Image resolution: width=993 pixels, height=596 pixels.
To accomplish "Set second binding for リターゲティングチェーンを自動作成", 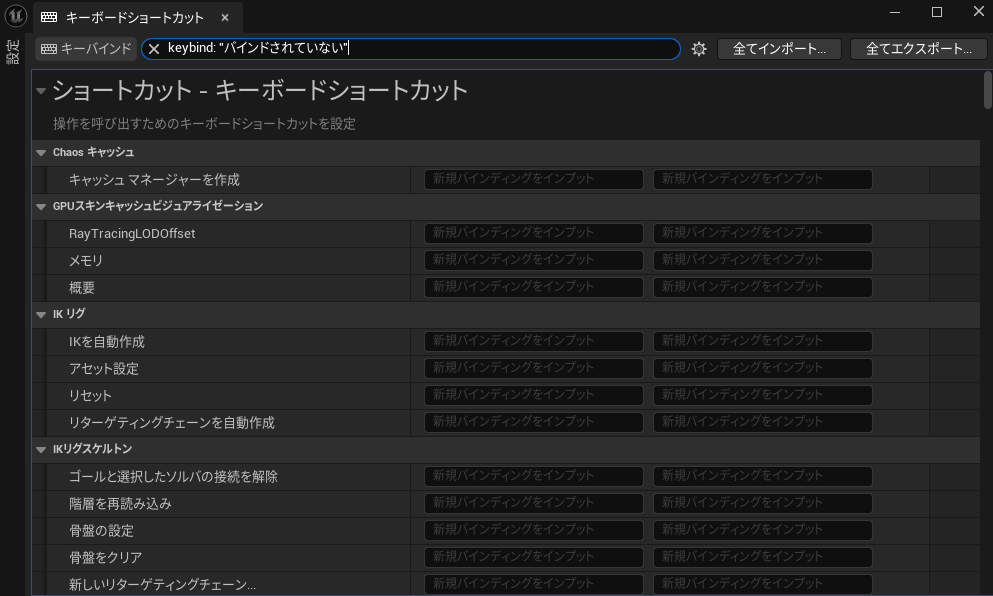I will point(762,422).
